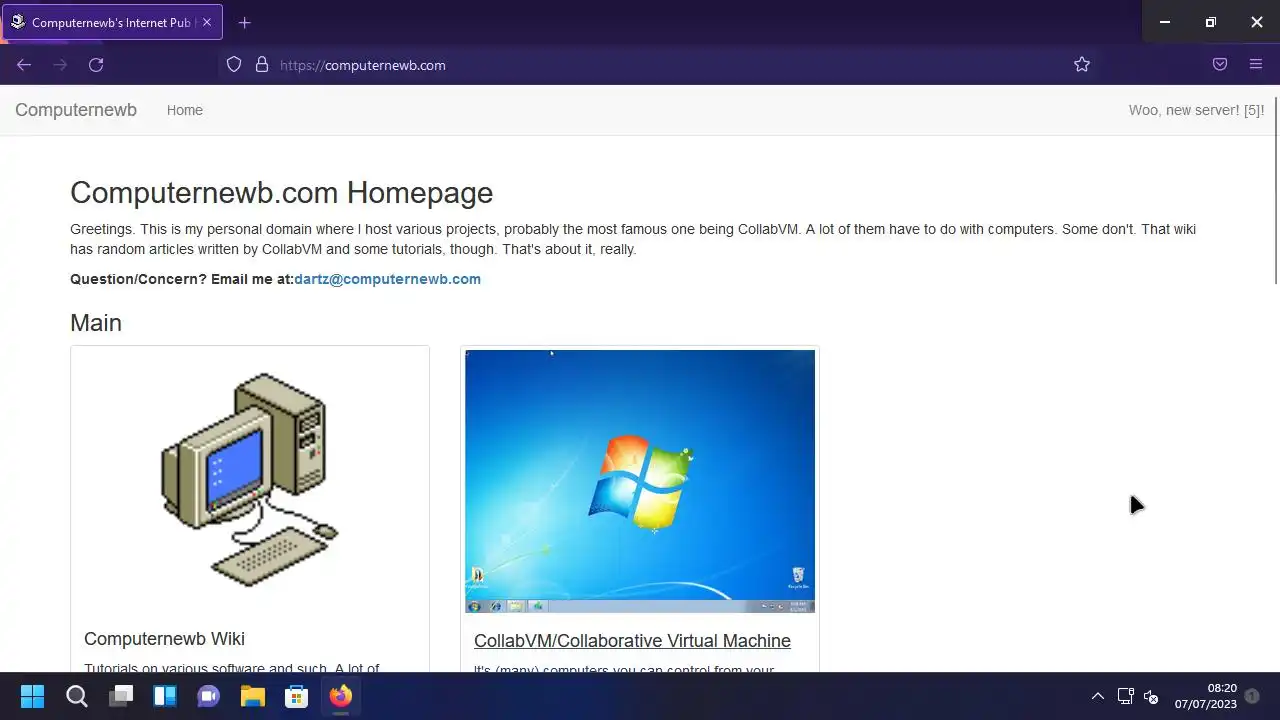Reload the page with the refresh icon
Viewport: 1280px width, 720px height.
(x=96, y=65)
